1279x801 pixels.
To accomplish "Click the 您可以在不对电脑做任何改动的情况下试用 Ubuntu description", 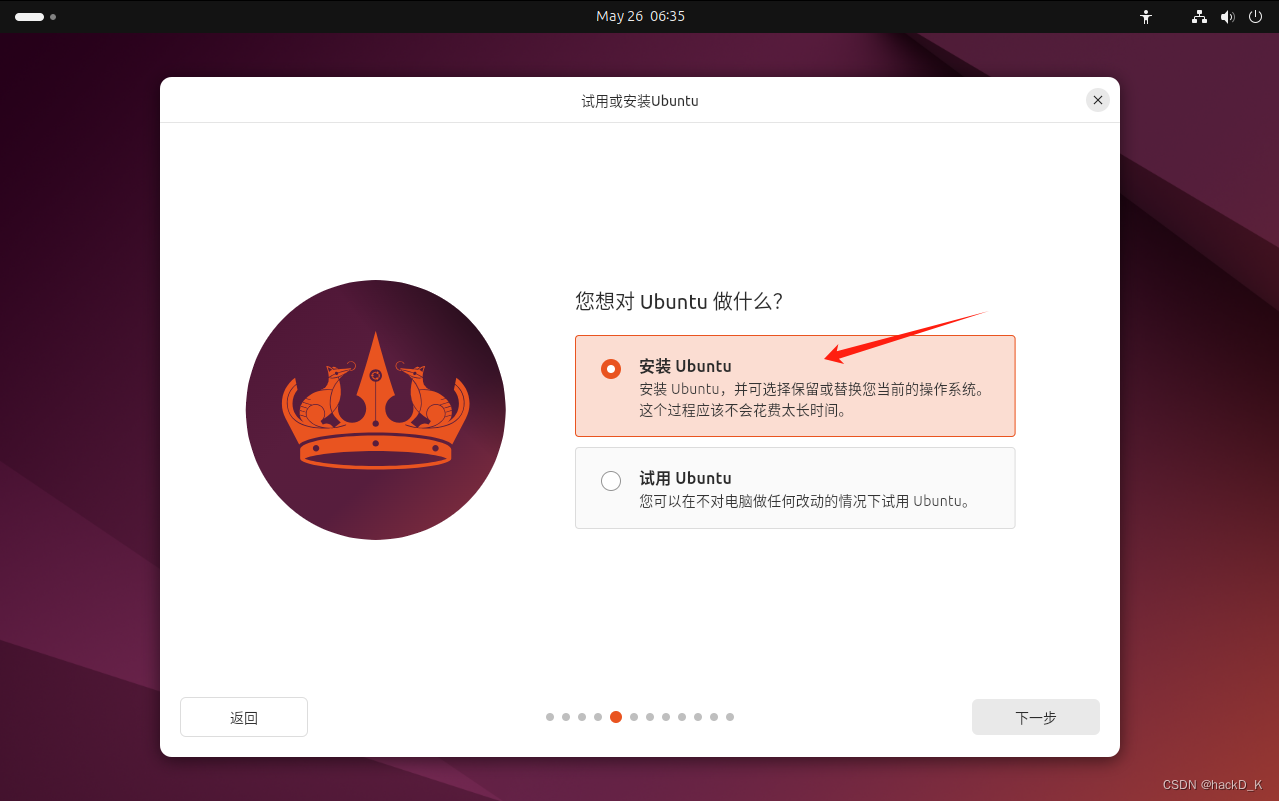I will click(x=805, y=501).
